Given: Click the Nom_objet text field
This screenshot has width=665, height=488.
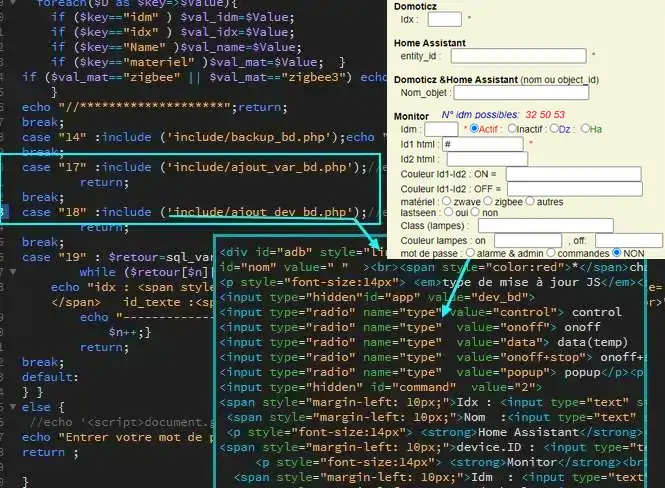Looking at the screenshot, I should 521,92.
